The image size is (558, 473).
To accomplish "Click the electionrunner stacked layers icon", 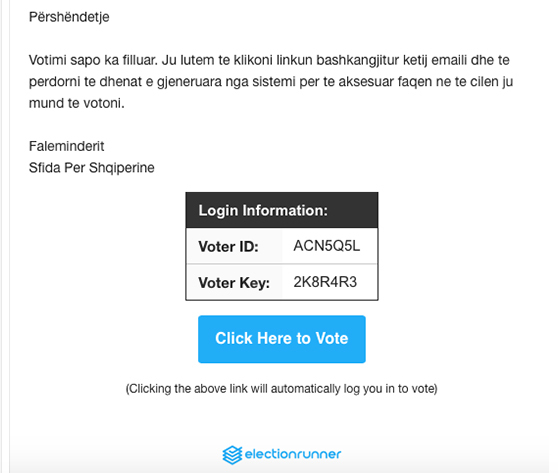I will (232, 455).
